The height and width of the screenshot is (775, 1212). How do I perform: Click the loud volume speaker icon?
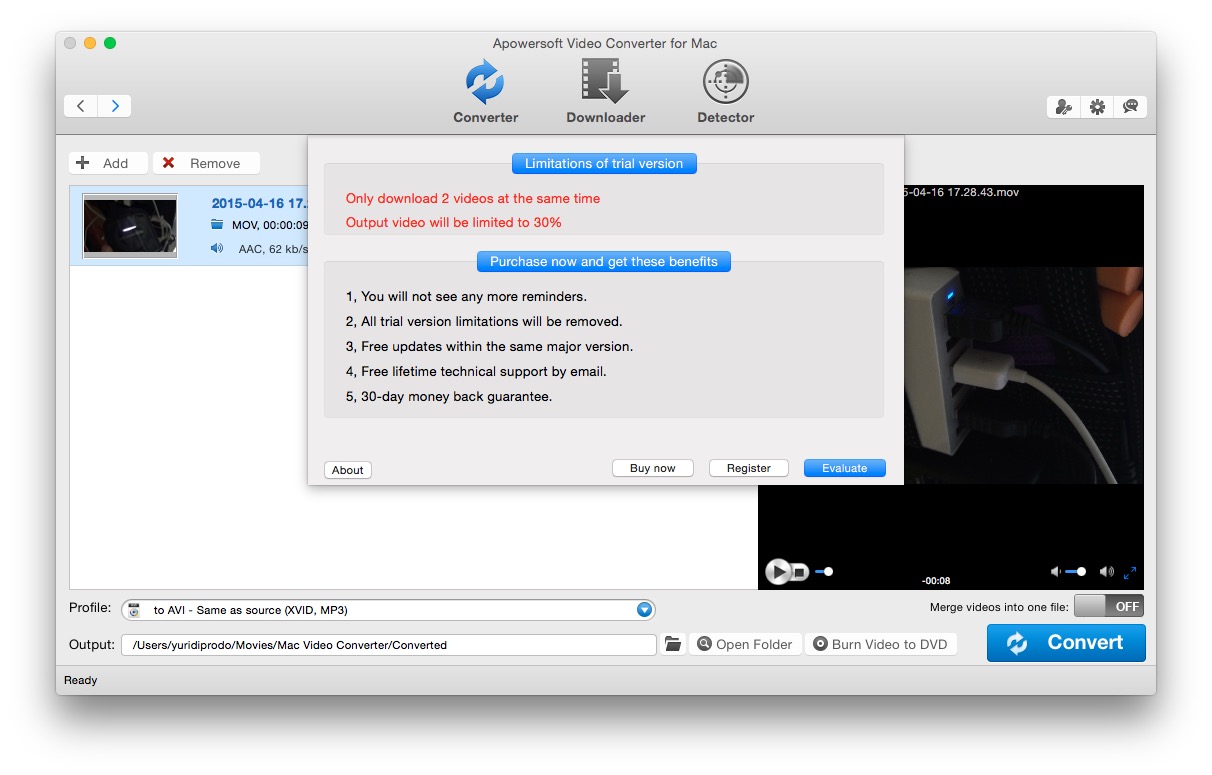[x=1106, y=572]
